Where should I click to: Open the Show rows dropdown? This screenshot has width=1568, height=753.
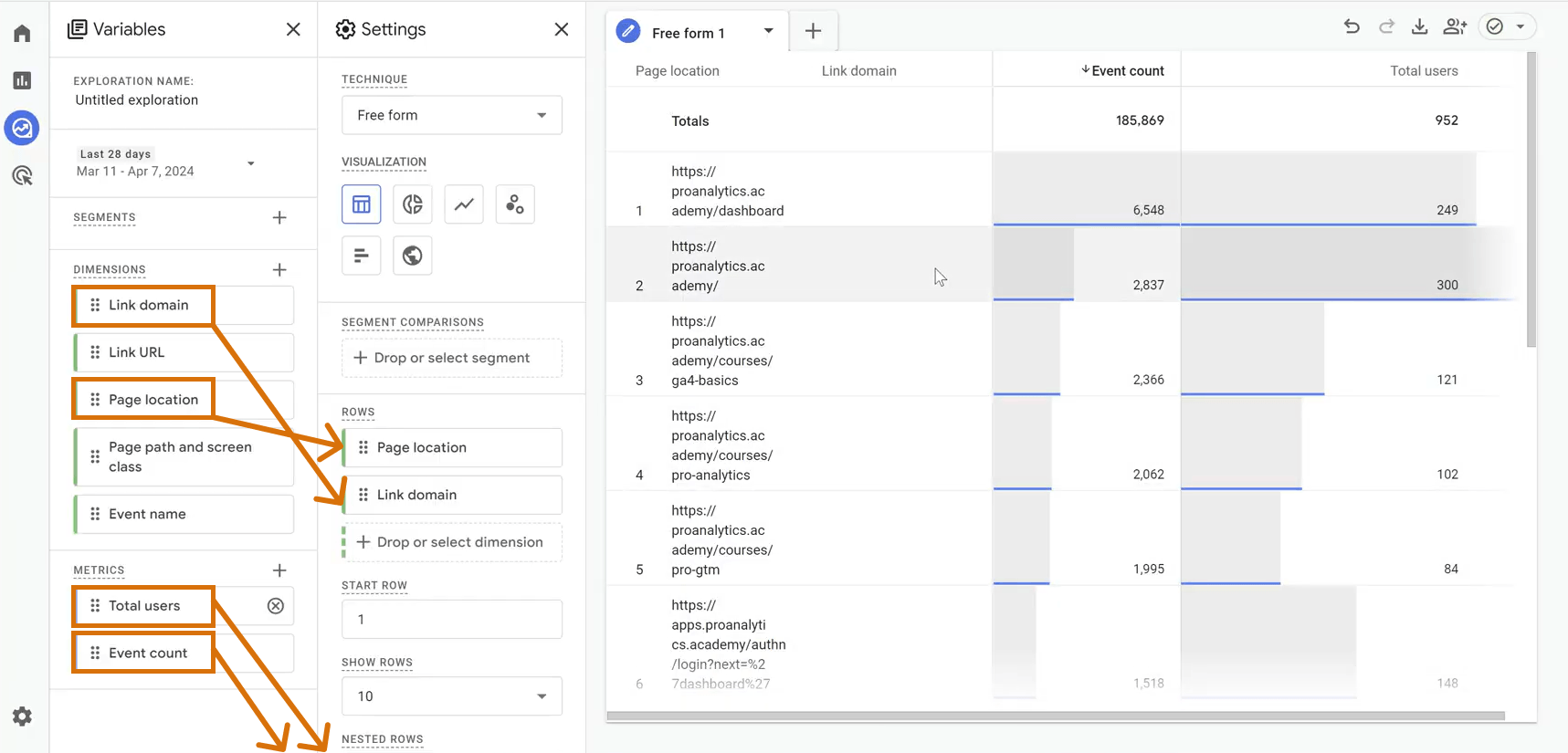point(452,696)
